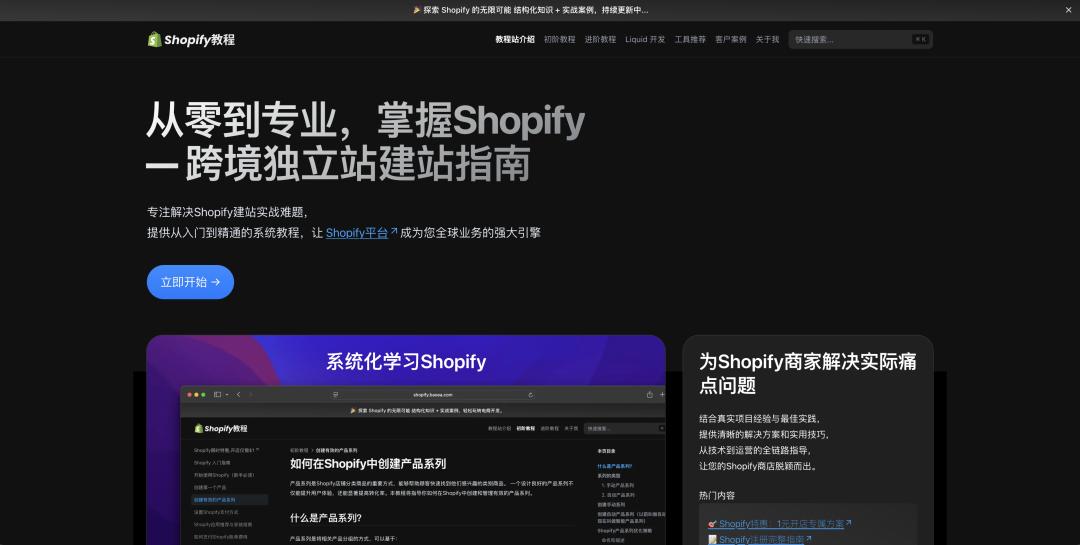Open Shopify注册完整指南 link

[x=760, y=539]
